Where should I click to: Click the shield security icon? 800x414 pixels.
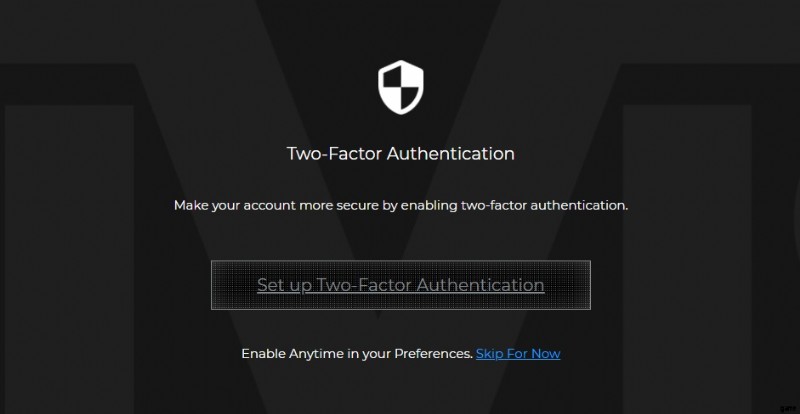click(x=400, y=87)
